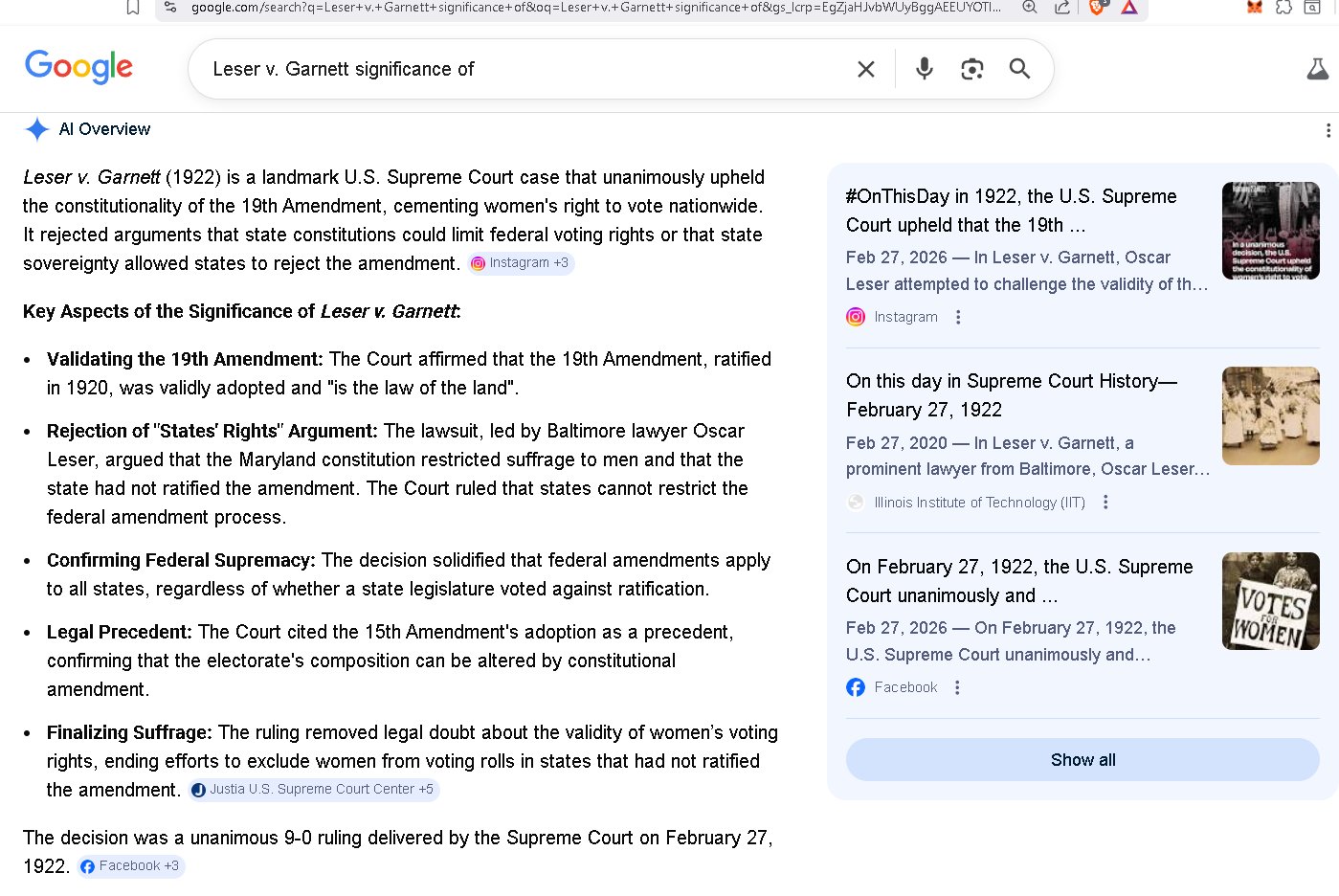Start voice search with microphone
This screenshot has height=896, width=1339.
pos(924,69)
